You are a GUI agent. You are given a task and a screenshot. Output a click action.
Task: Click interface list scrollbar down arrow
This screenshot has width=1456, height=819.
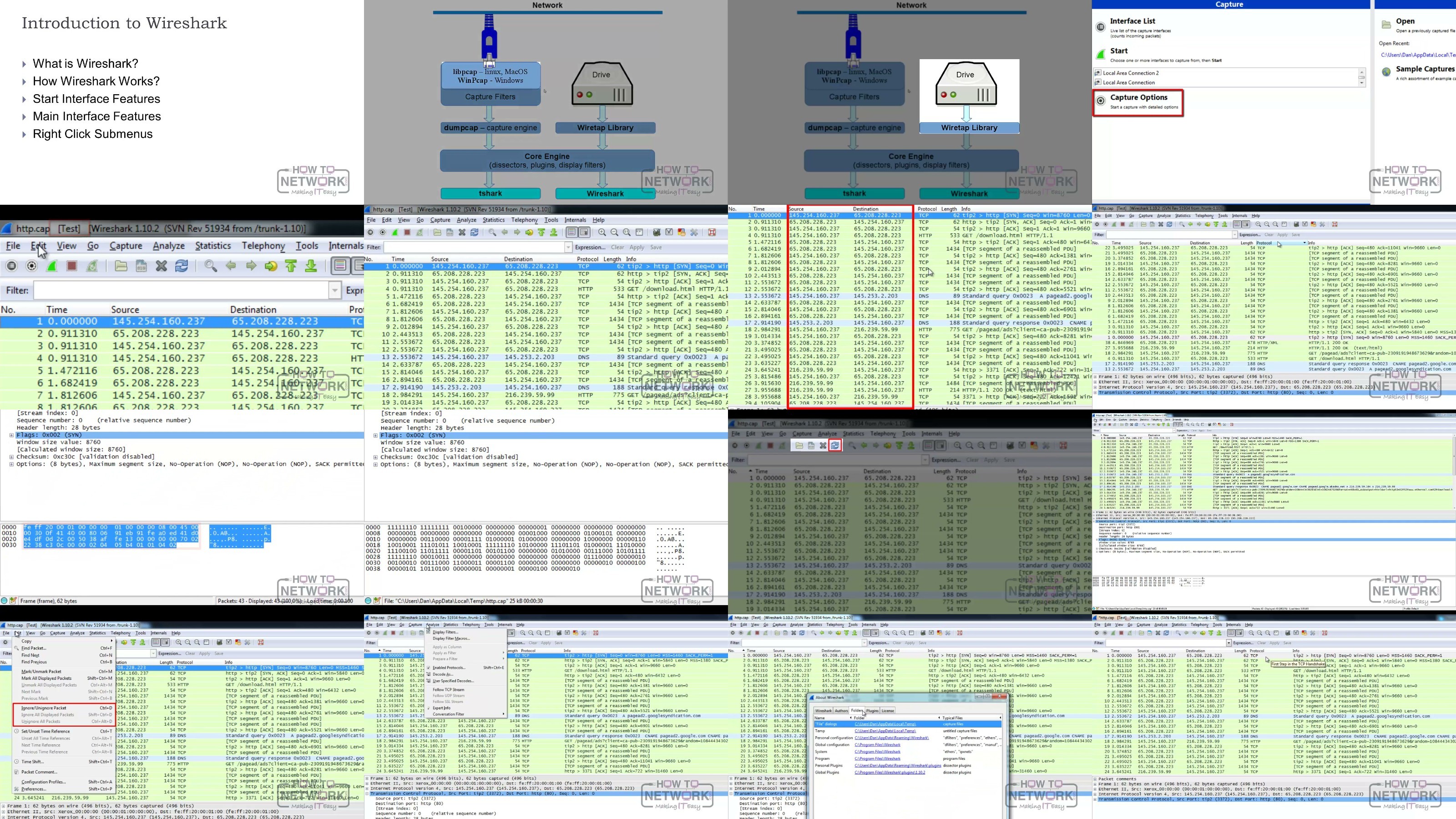[x=1362, y=83]
